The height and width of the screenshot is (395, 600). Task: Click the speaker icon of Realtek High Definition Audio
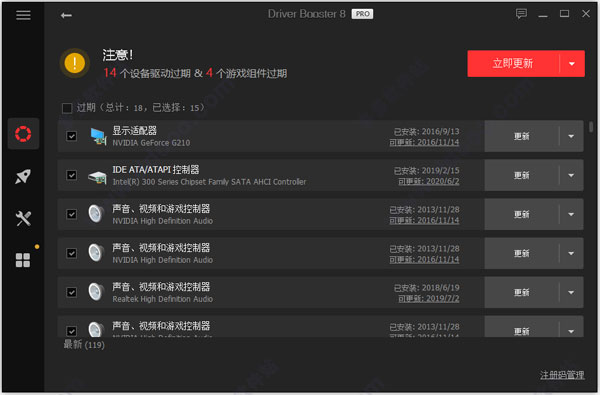click(96, 292)
